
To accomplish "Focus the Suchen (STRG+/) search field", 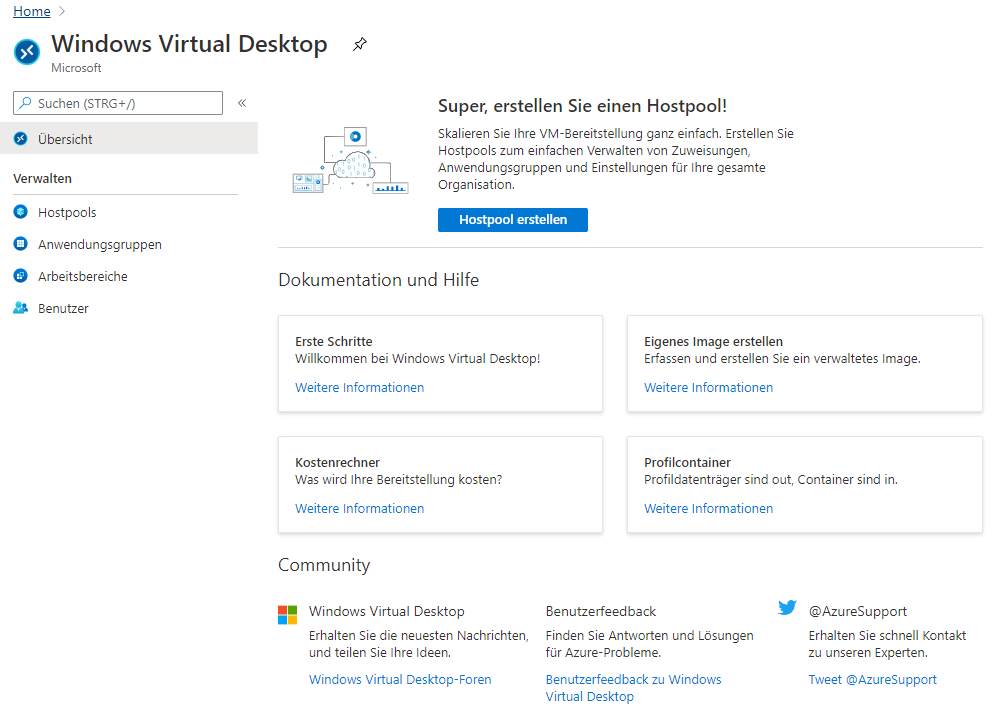I will pyautogui.click(x=118, y=103).
